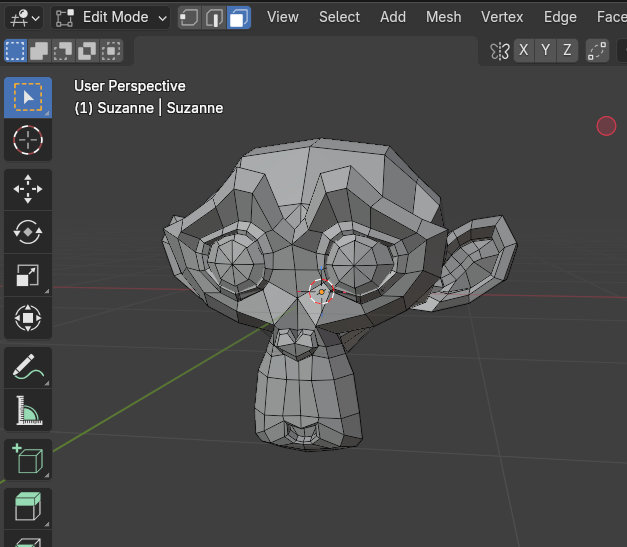Choose subtract selection mode
The width and height of the screenshot is (627, 547).
click(x=63, y=51)
